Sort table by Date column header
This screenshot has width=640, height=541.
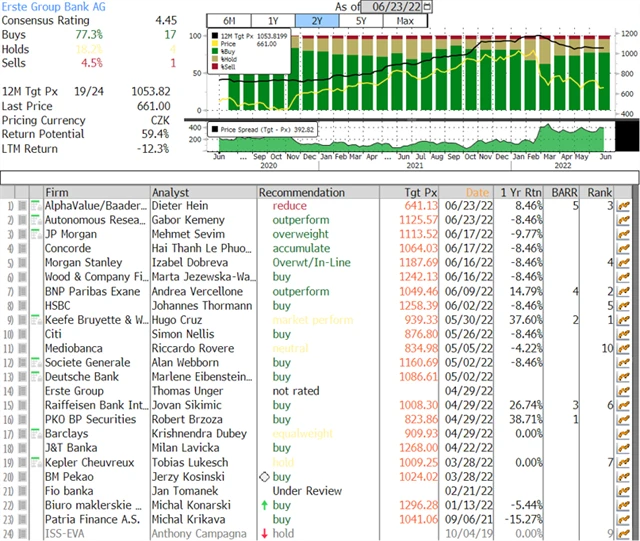pyautogui.click(x=477, y=192)
